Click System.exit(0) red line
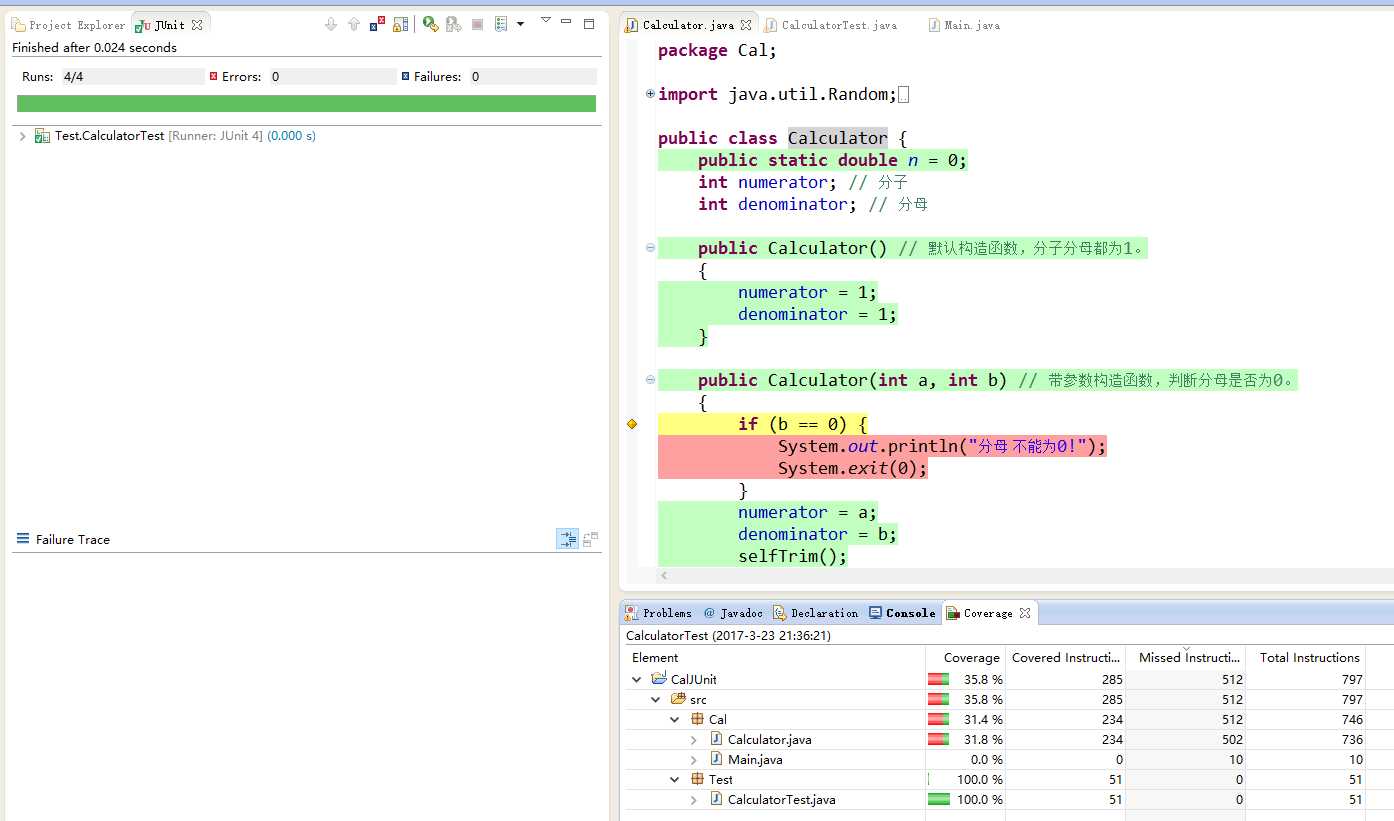 853,468
